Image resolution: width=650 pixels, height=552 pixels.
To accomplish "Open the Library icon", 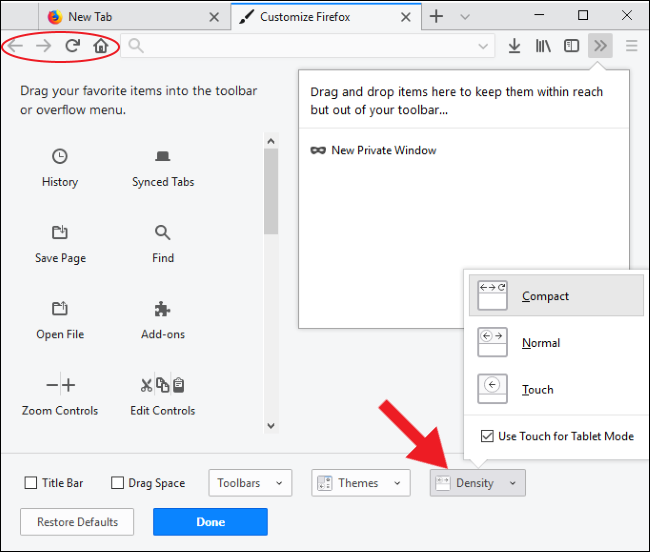I will click(x=543, y=46).
